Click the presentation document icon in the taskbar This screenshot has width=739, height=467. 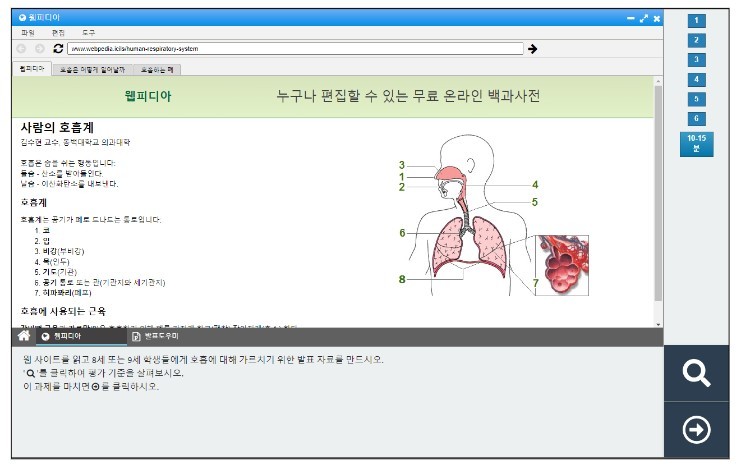point(136,336)
